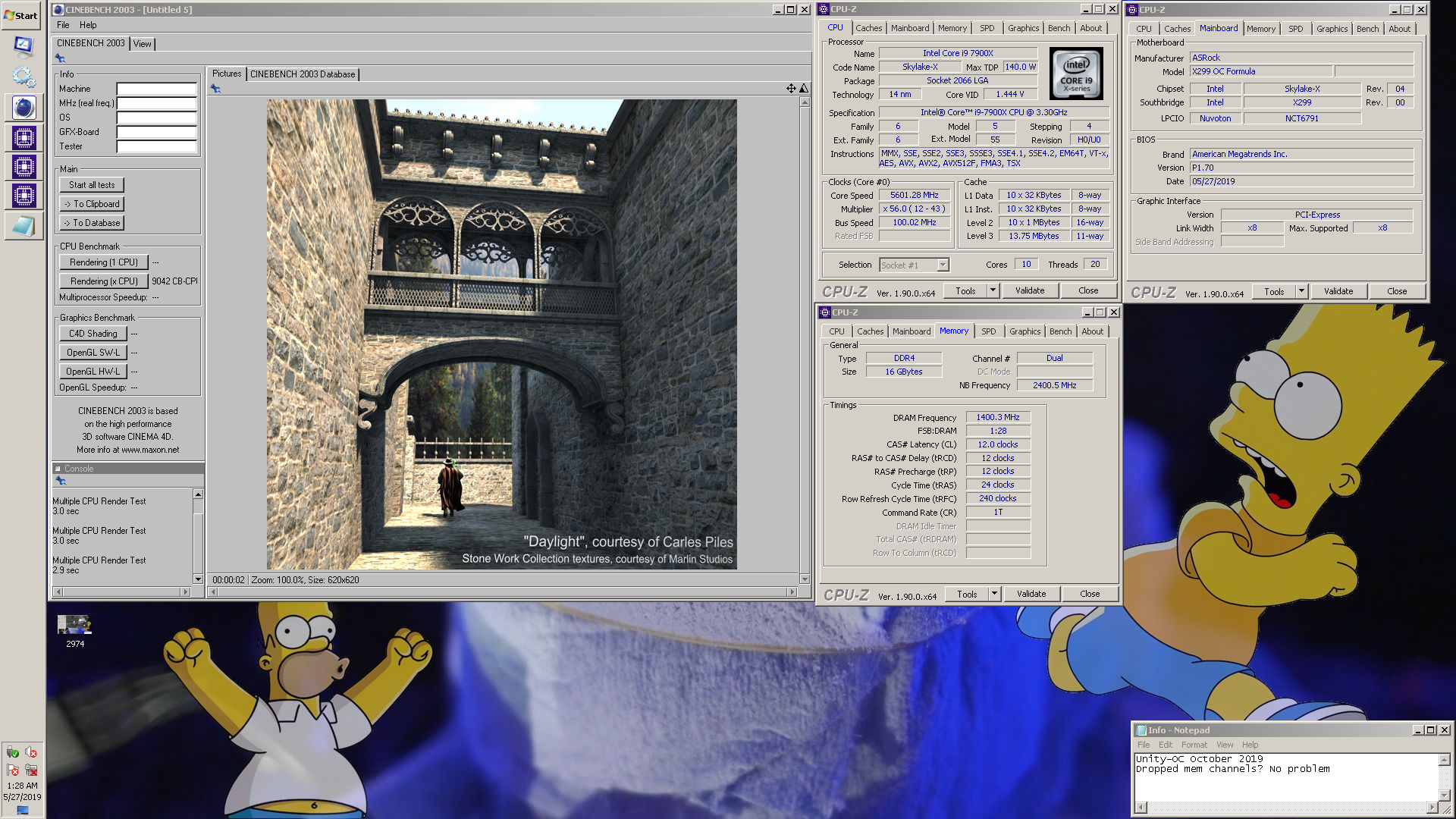Open the Windows Start menu
Image resolution: width=1456 pixels, height=819 pixels.
pyautogui.click(x=21, y=15)
